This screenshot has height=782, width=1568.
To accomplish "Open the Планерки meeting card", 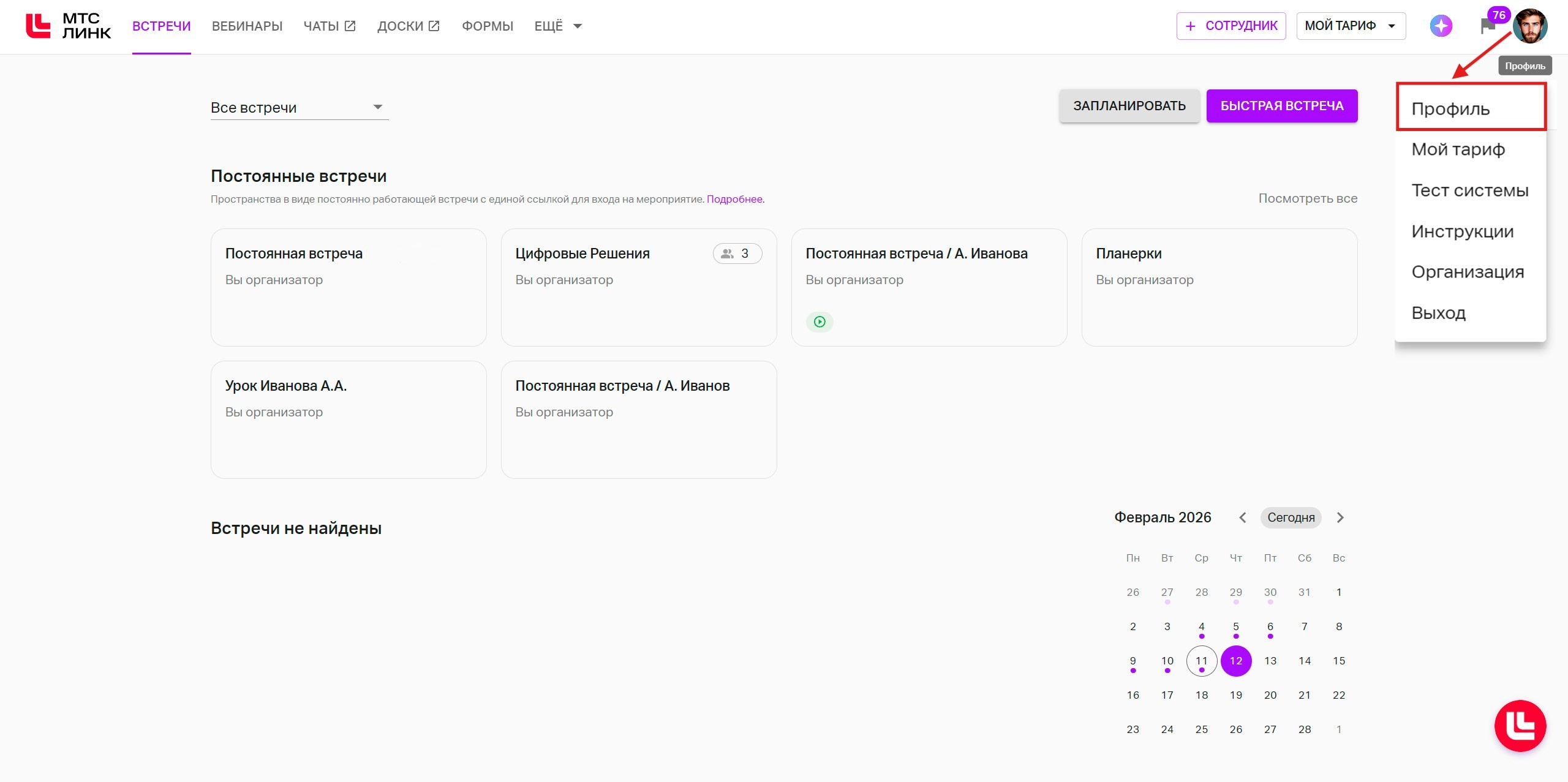I will point(1219,287).
